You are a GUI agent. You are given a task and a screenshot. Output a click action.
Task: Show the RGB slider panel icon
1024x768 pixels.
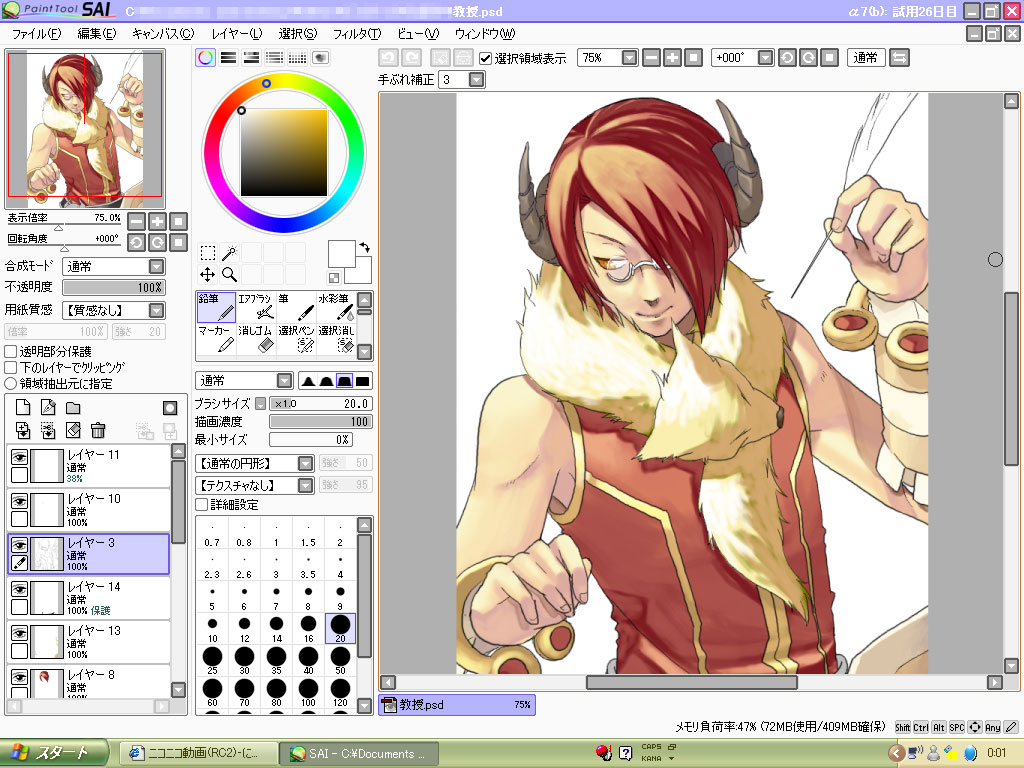point(228,57)
